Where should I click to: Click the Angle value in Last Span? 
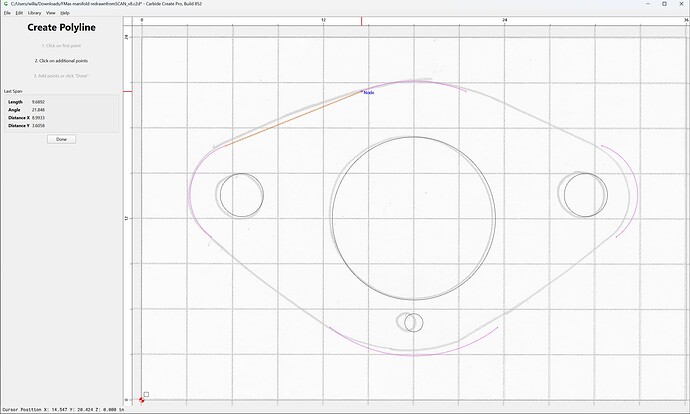(38, 110)
